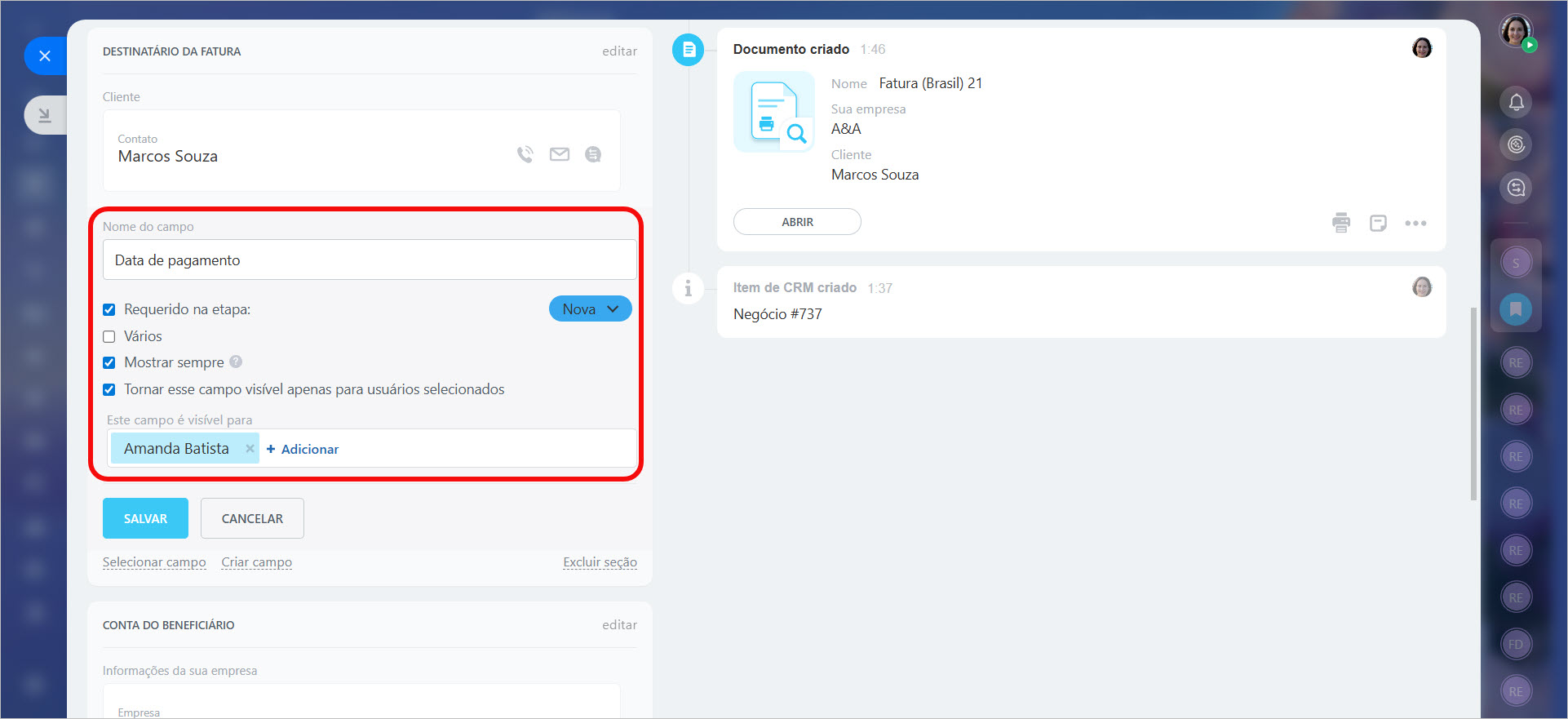Click the document timeline icon beside Documento criado
Screen dimensions: 1568x719
click(688, 50)
